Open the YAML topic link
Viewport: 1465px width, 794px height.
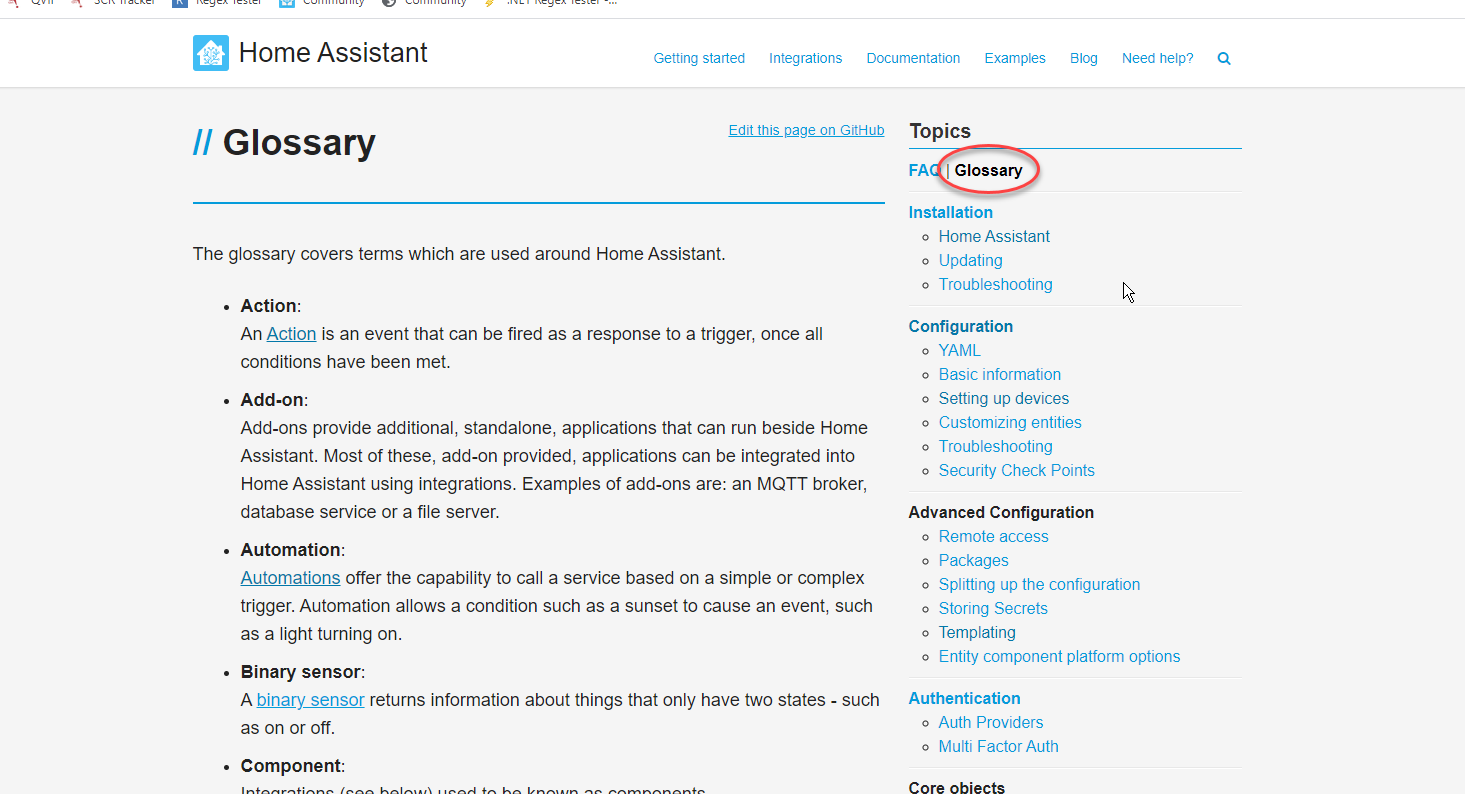click(x=960, y=350)
